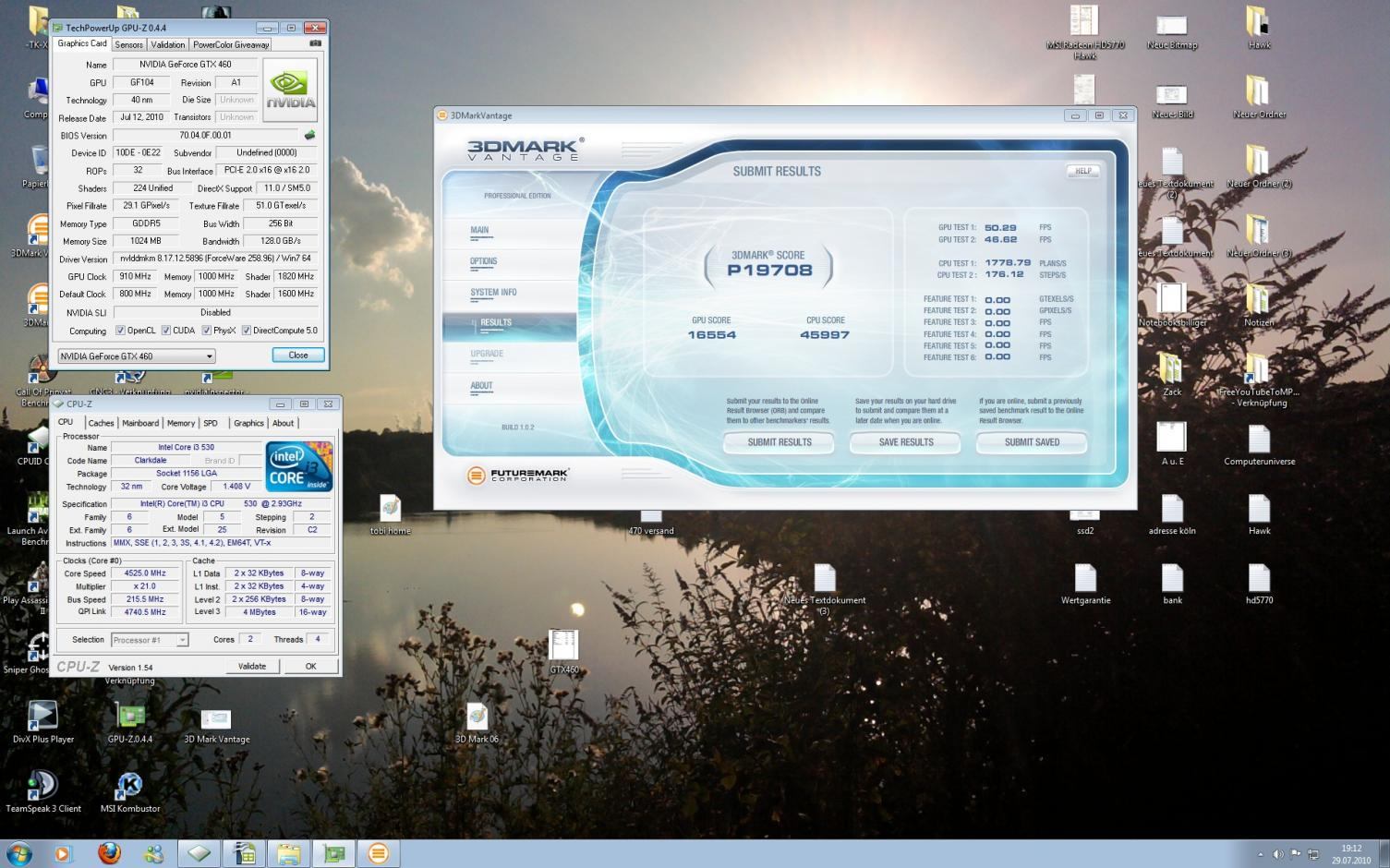
Task: Click the GPU-Z screenshot camera icon
Action: point(315,43)
